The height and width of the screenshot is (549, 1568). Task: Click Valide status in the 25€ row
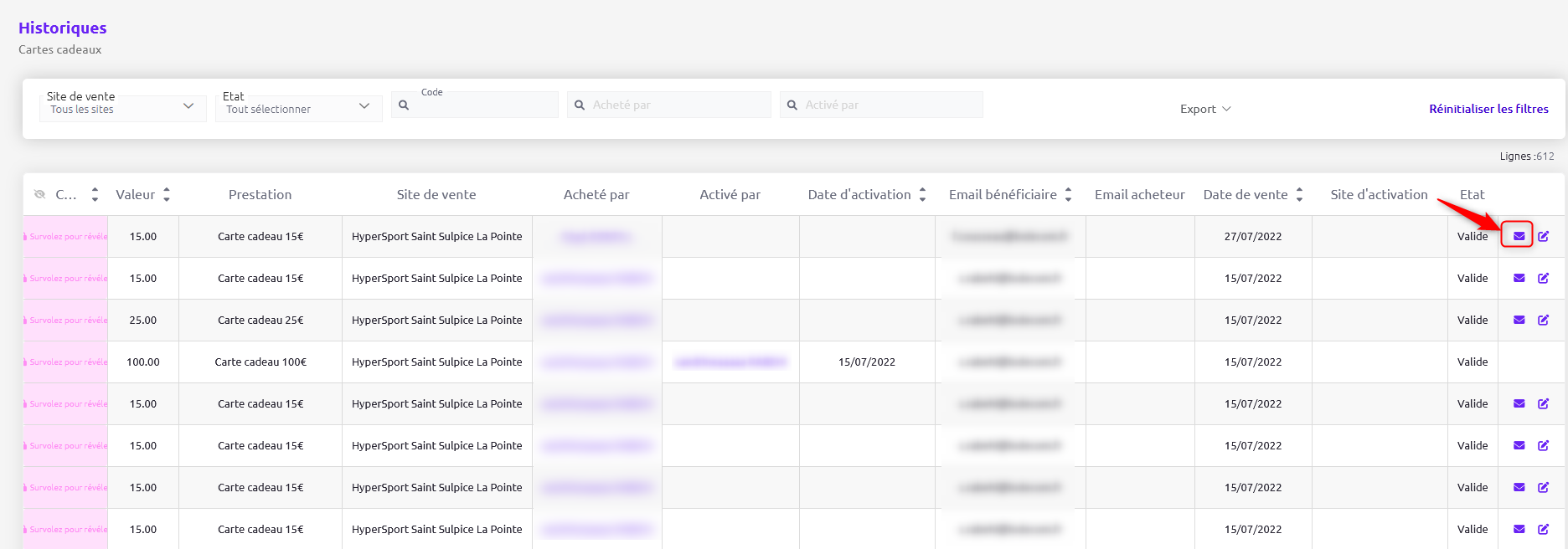click(x=1473, y=320)
